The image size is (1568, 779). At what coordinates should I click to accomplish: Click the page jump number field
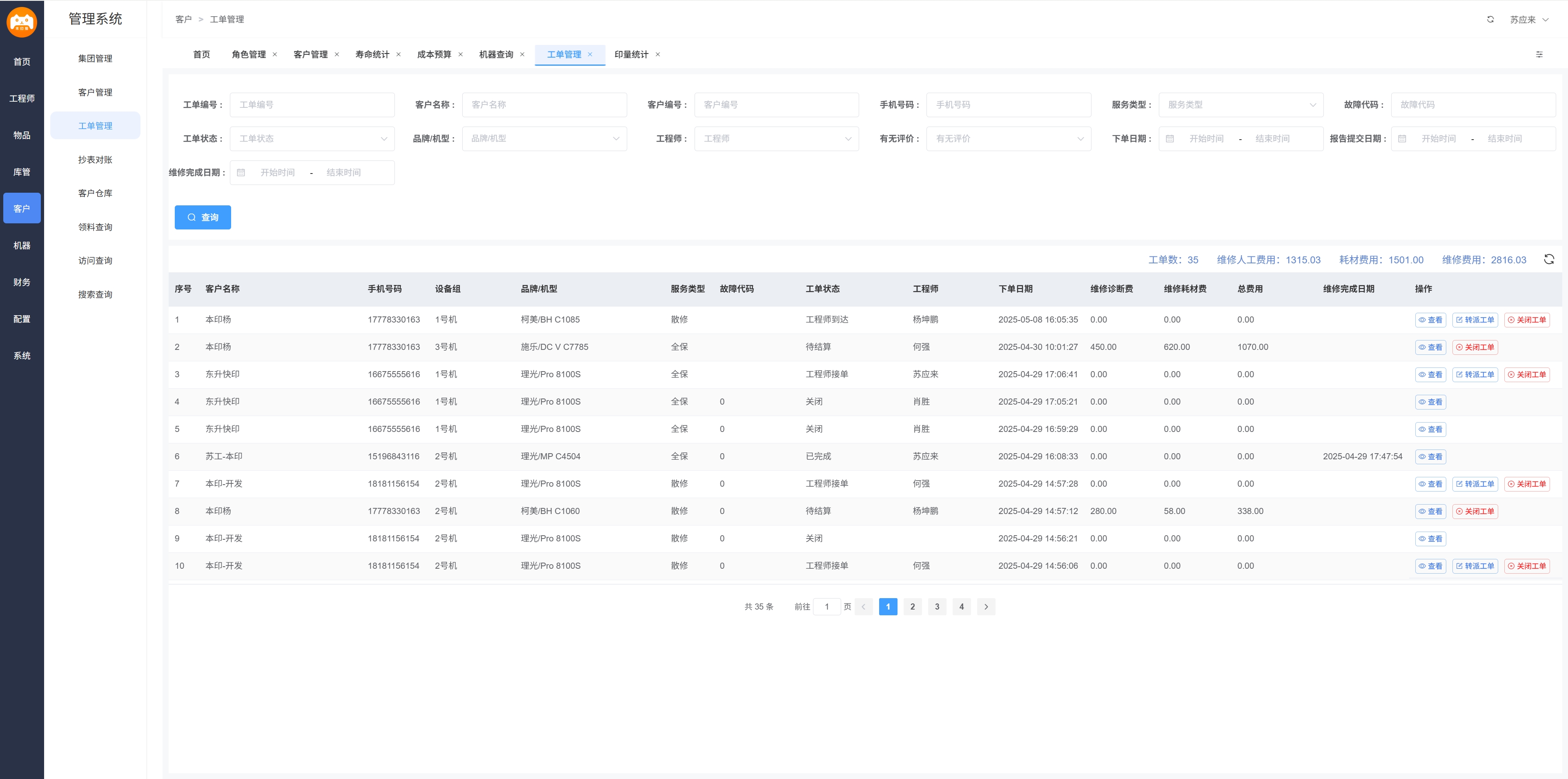point(826,607)
